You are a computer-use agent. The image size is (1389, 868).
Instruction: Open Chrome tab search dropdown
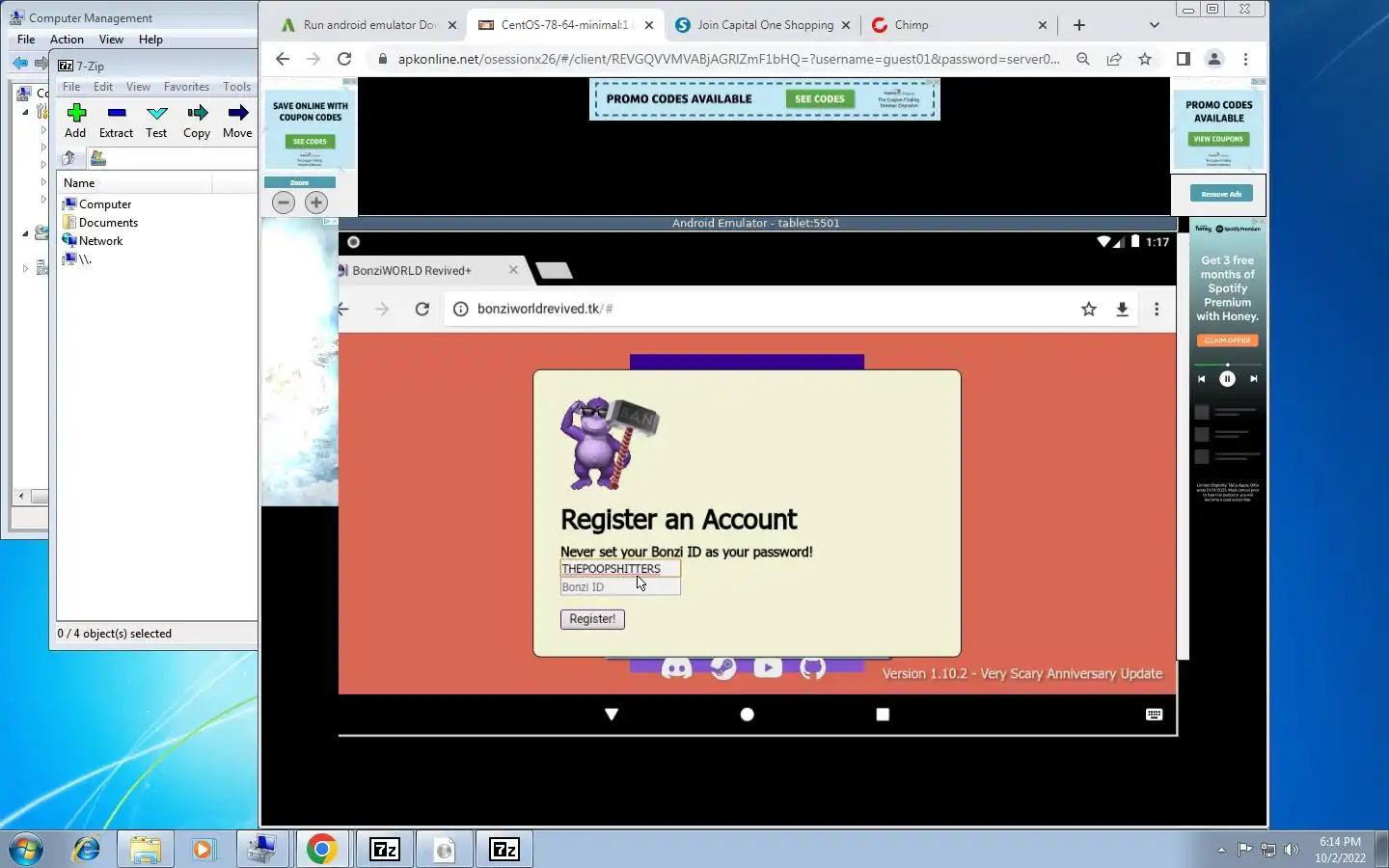[x=1155, y=25]
